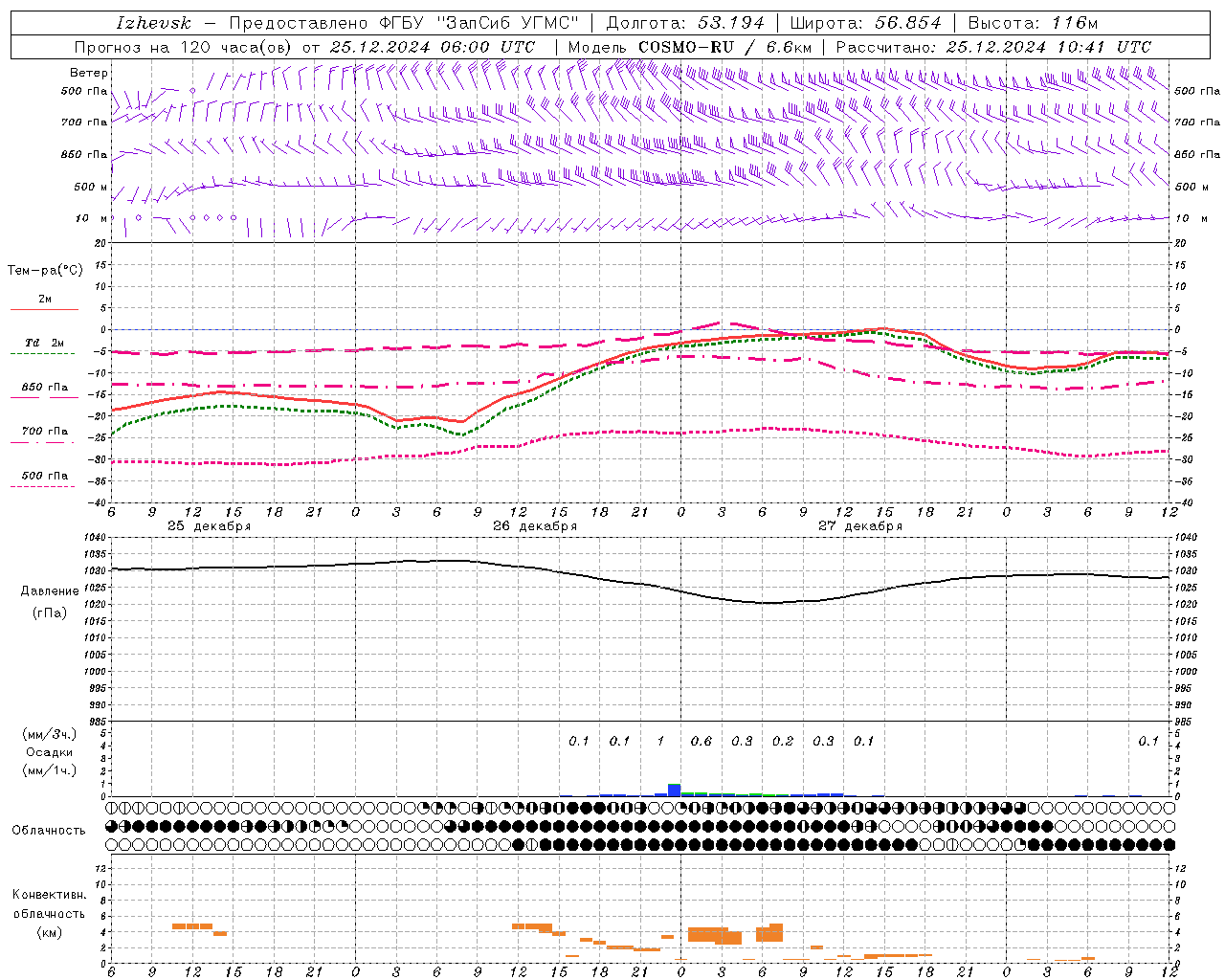Screen dimensions: 1225x980
Task: Click the '850 гПа' temperature legend entry
Action: [44, 387]
